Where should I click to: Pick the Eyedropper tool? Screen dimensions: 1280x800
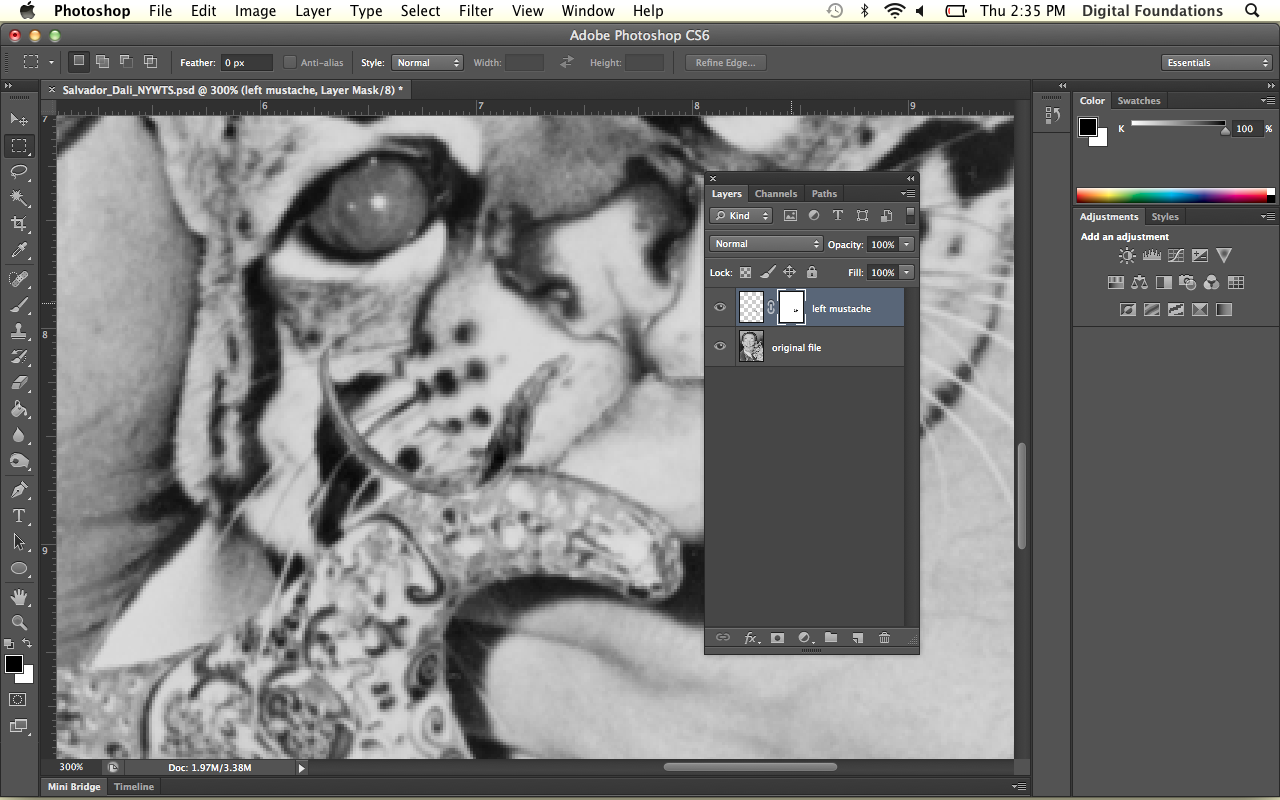point(19,251)
